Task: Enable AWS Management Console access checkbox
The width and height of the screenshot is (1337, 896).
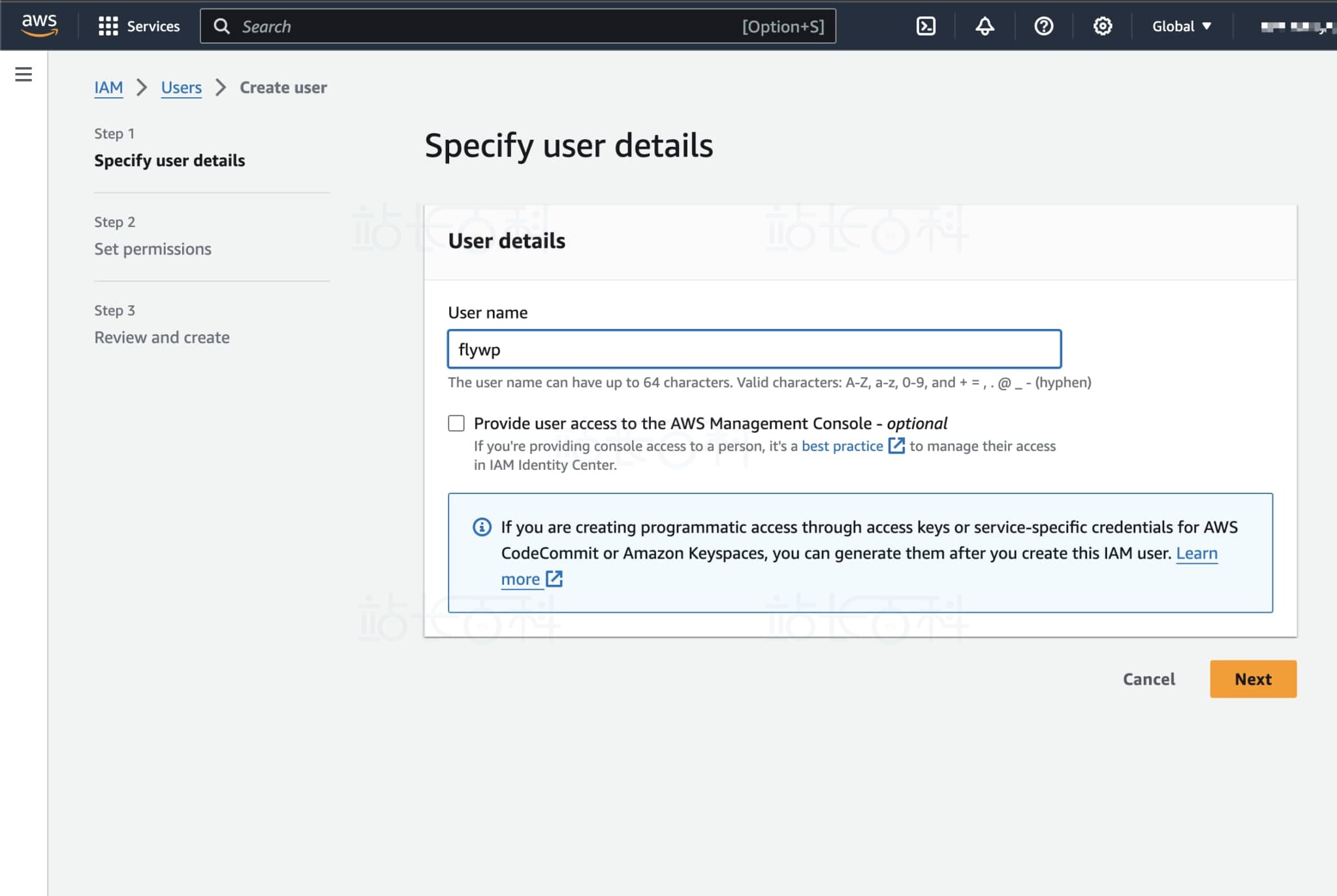Action: click(456, 424)
